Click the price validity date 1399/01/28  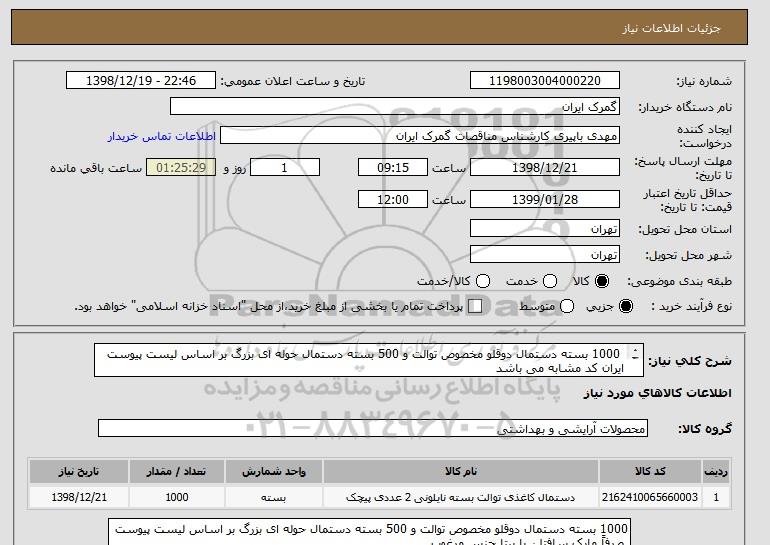(545, 199)
